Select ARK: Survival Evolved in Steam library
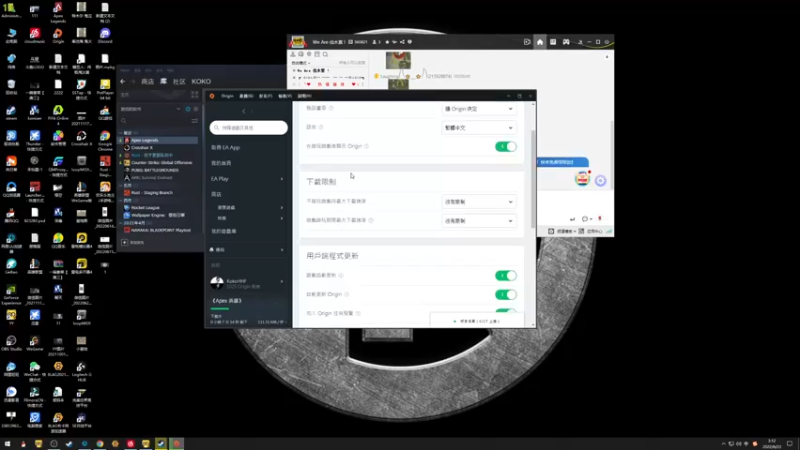The height and width of the screenshot is (450, 800). (148, 178)
